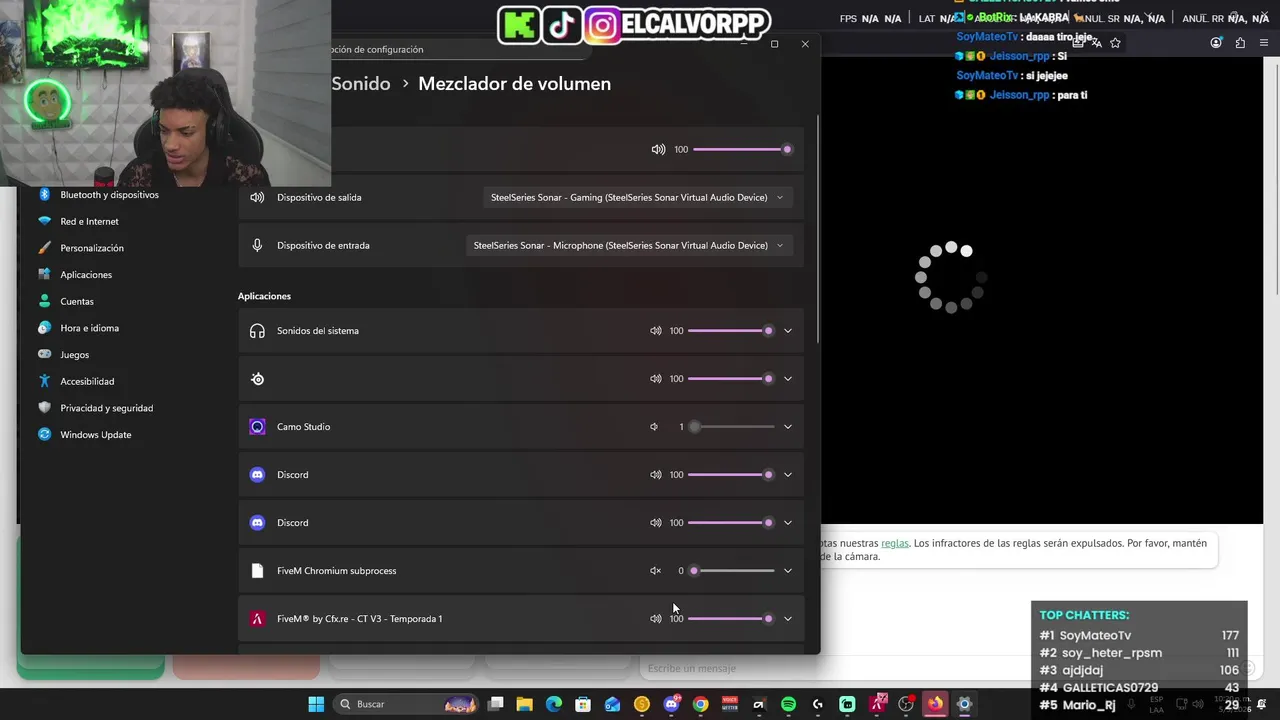The height and width of the screenshot is (720, 1280).
Task: Click the Camo Studio app icon
Action: click(257, 427)
